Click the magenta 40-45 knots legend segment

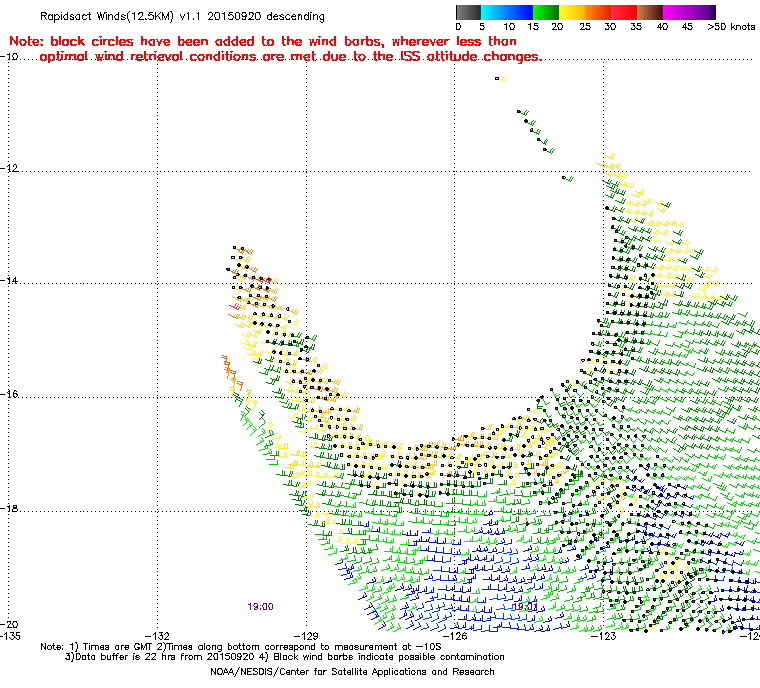point(676,12)
